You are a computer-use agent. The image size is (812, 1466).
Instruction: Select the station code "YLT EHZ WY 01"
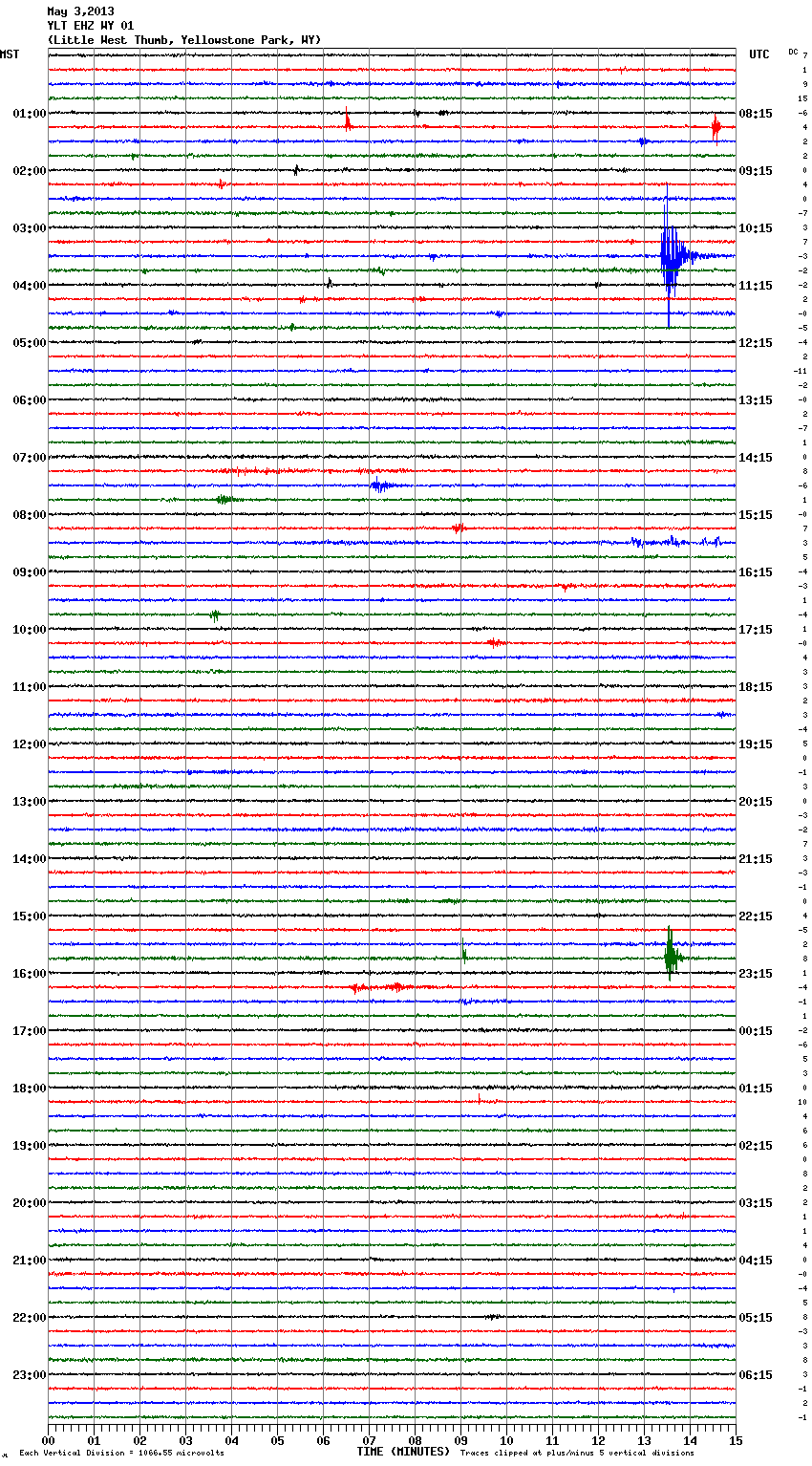pos(91,26)
